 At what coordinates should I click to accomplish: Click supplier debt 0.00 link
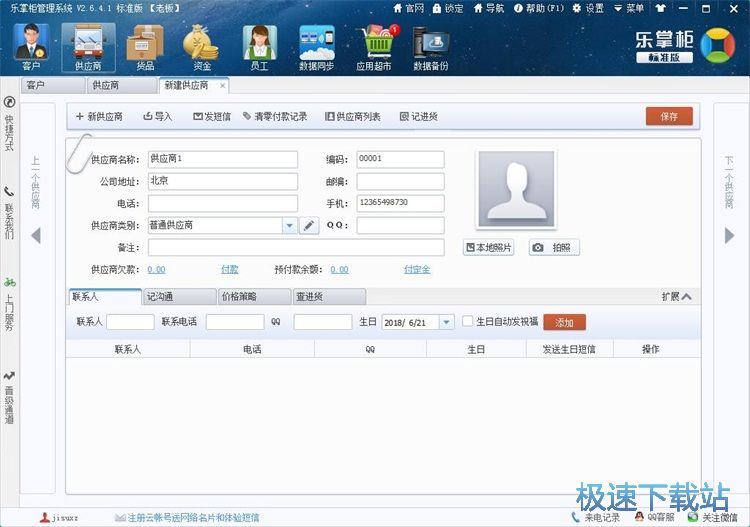pos(156,270)
